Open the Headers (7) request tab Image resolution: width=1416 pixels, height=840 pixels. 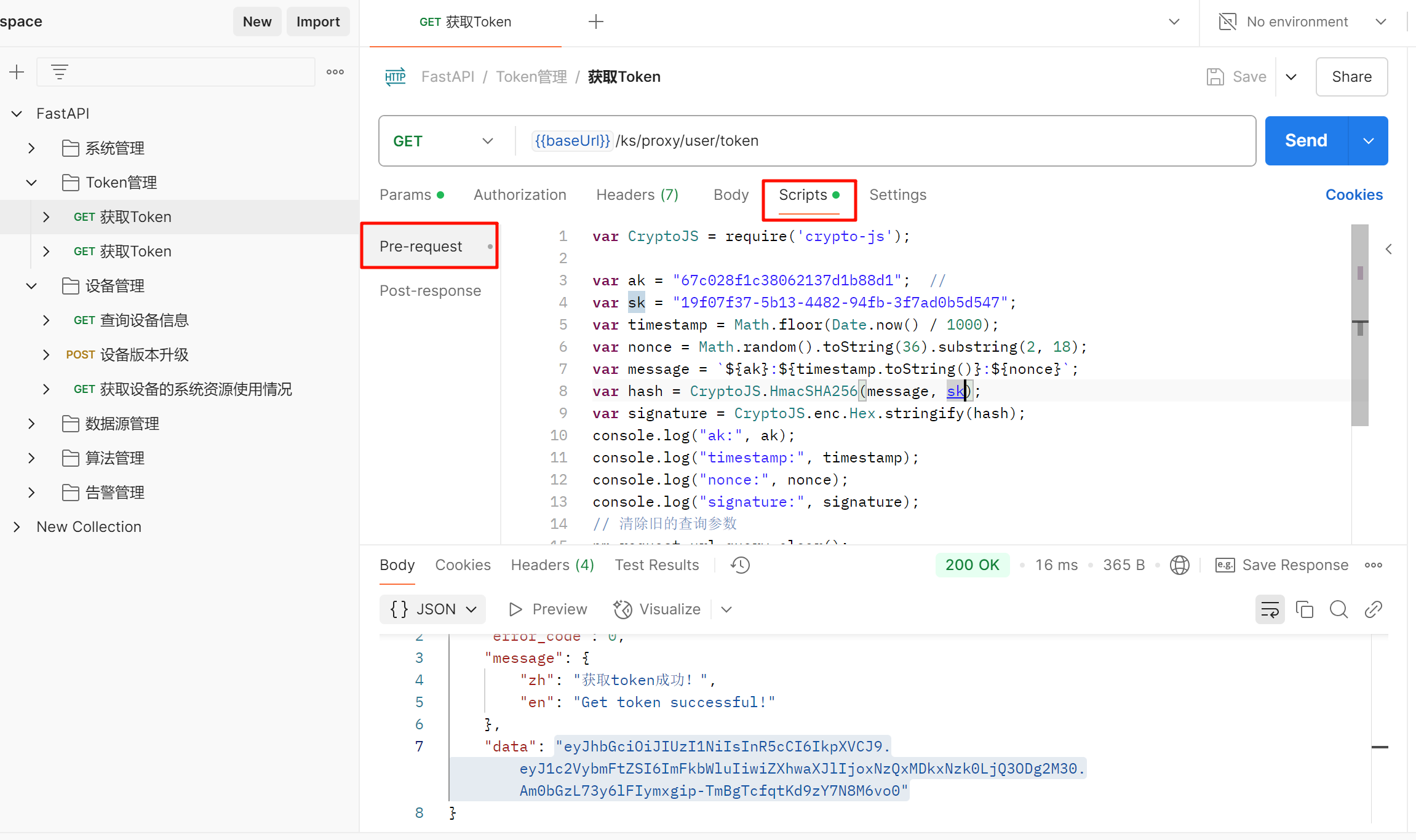coord(637,195)
